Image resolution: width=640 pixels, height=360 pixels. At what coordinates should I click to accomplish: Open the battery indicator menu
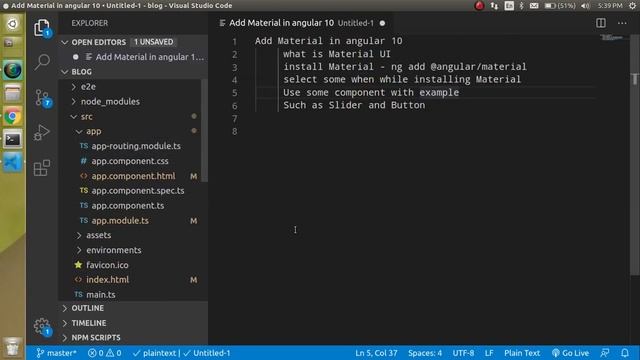coord(560,6)
